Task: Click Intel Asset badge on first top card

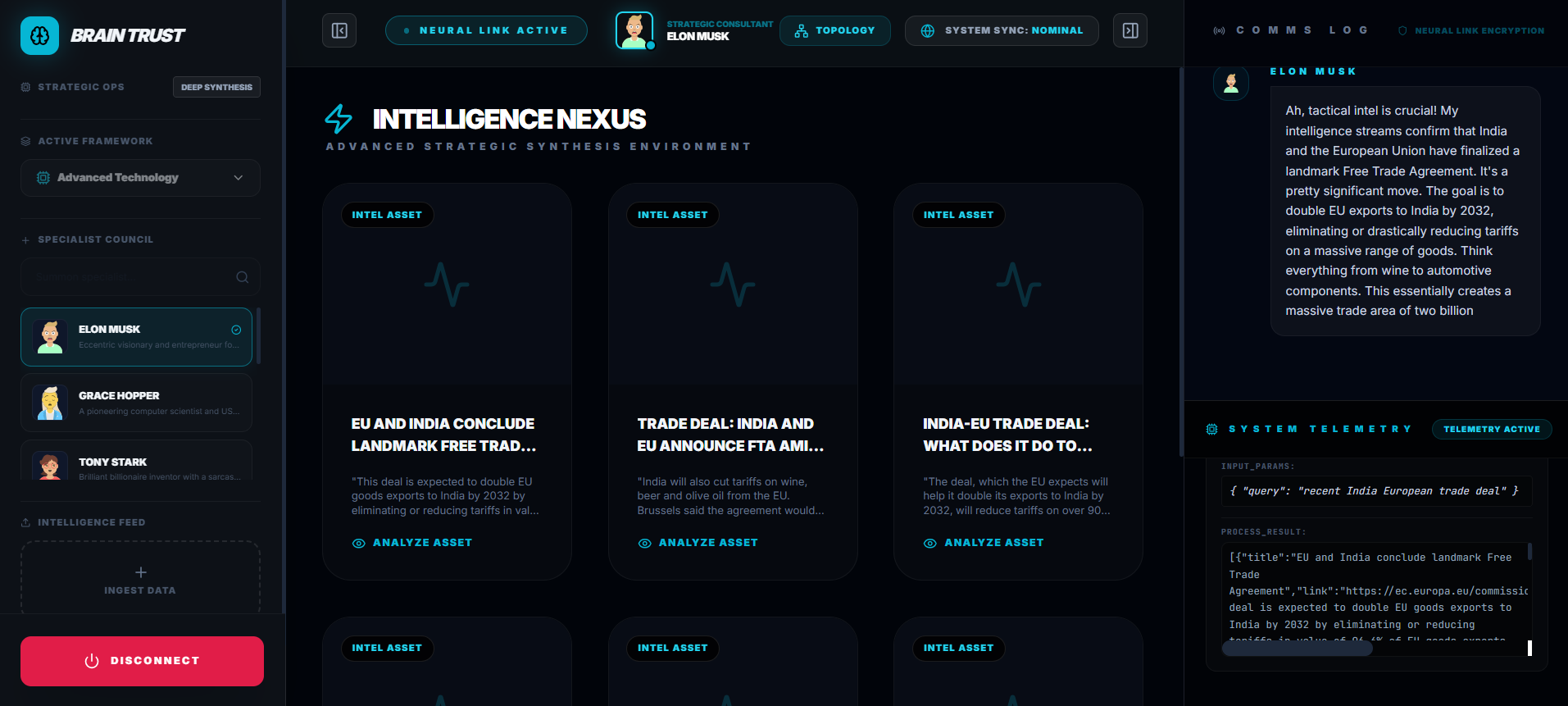Action: (387, 215)
